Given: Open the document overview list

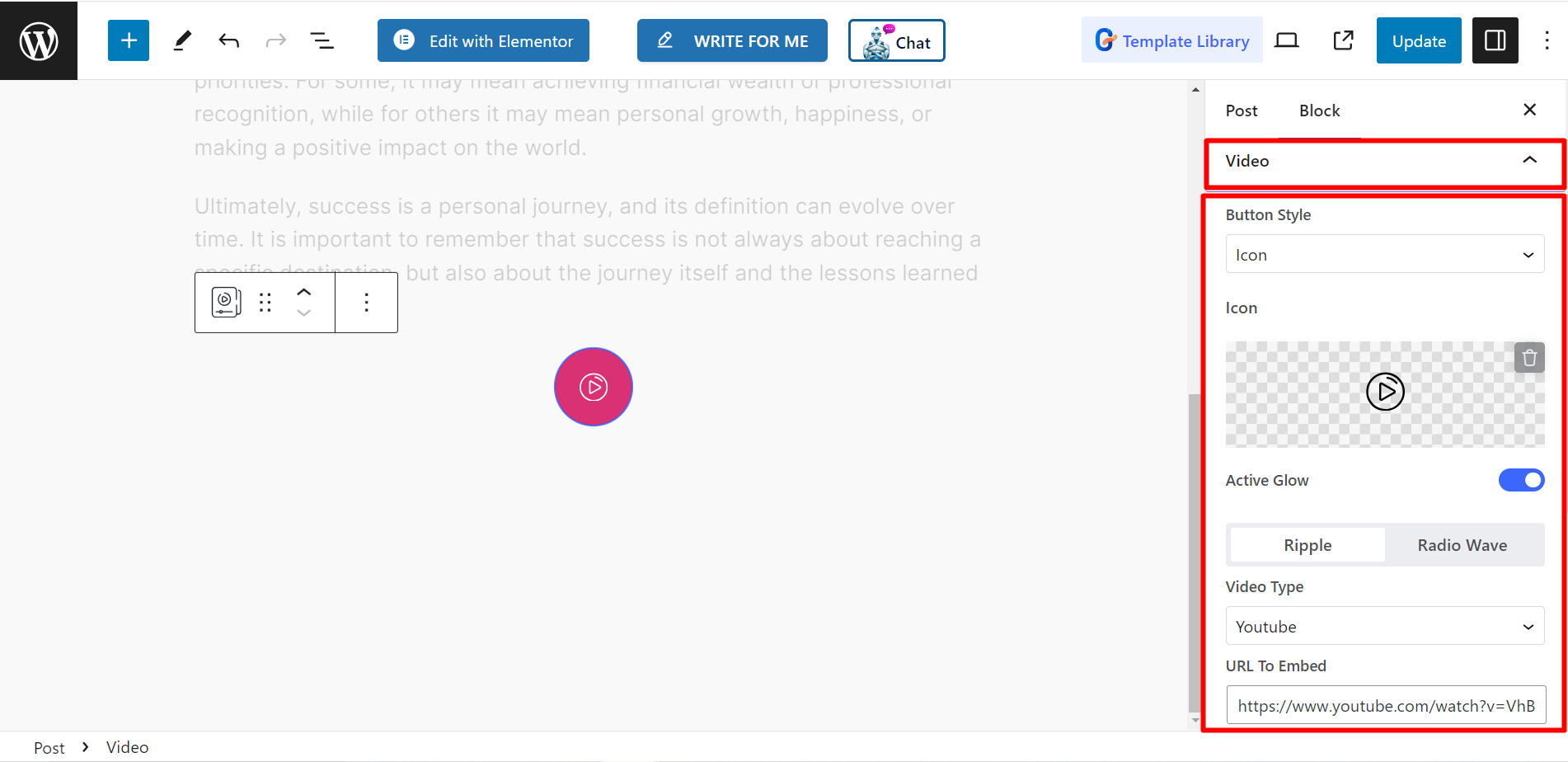Looking at the screenshot, I should click(322, 40).
